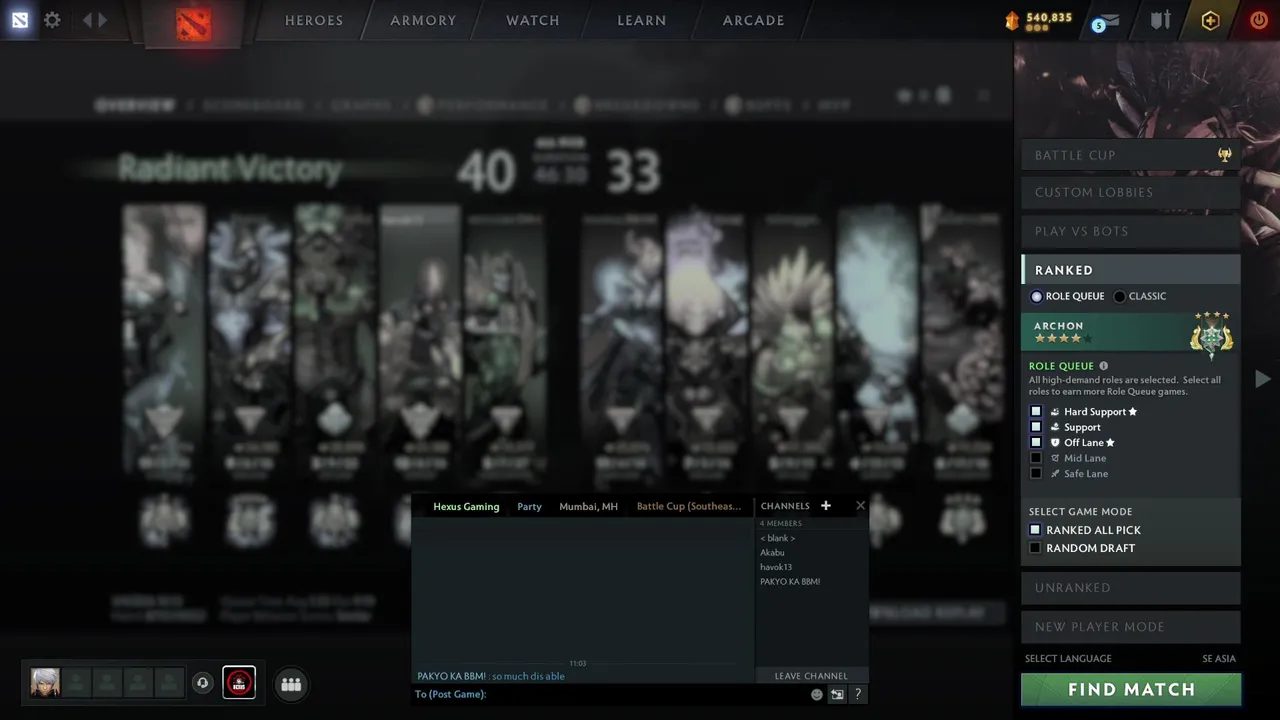Viewport: 1280px width, 720px height.
Task: Toggle the Off Lane role checkbox
Action: click(x=1036, y=442)
